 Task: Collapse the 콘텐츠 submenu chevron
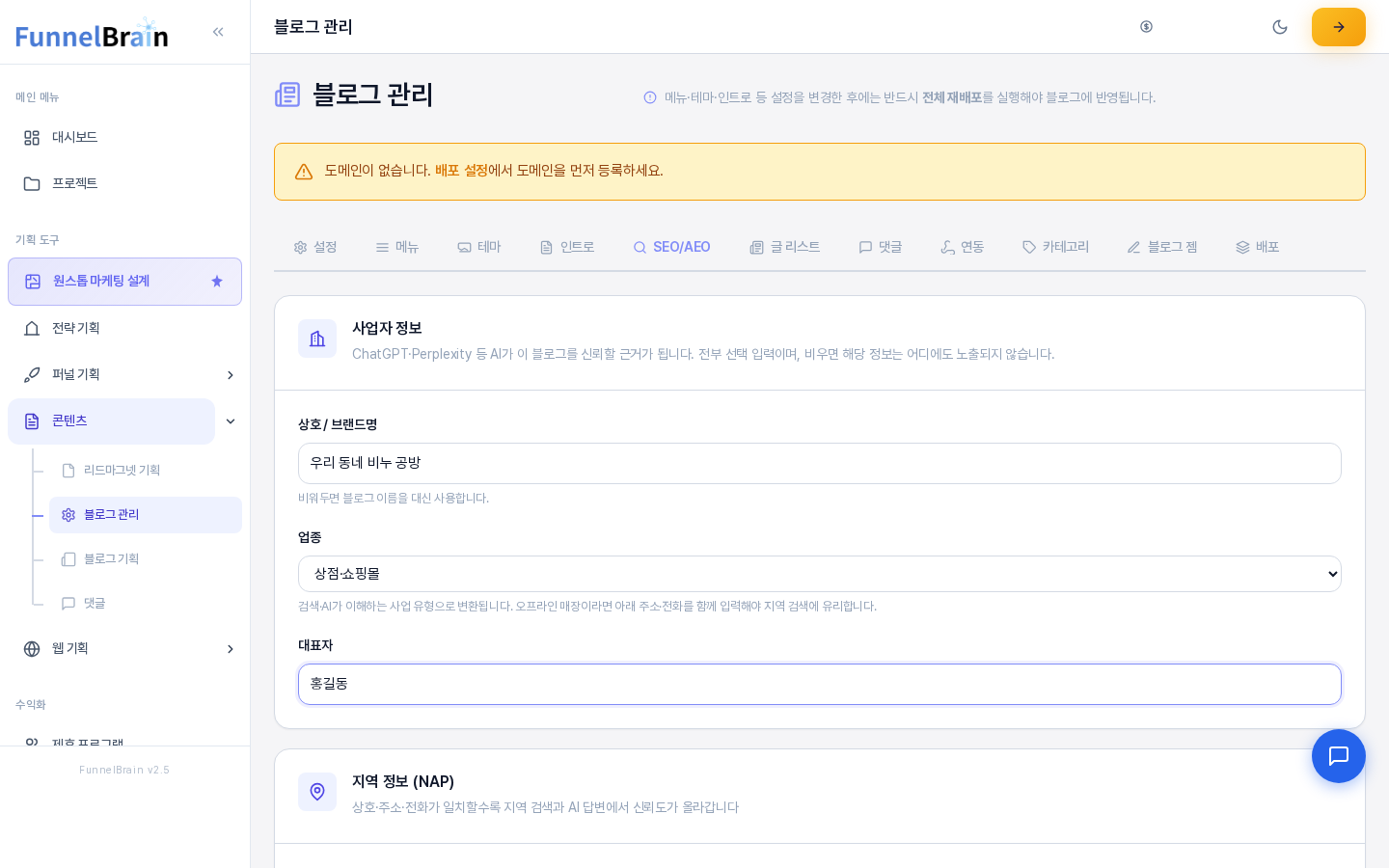[231, 421]
